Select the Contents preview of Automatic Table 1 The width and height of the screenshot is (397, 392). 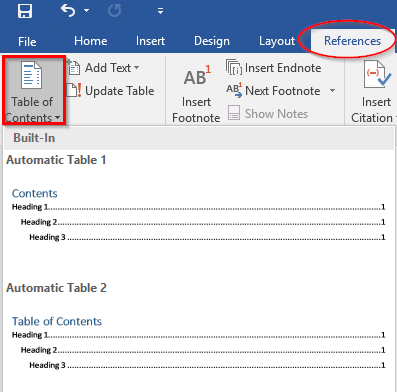(x=35, y=193)
